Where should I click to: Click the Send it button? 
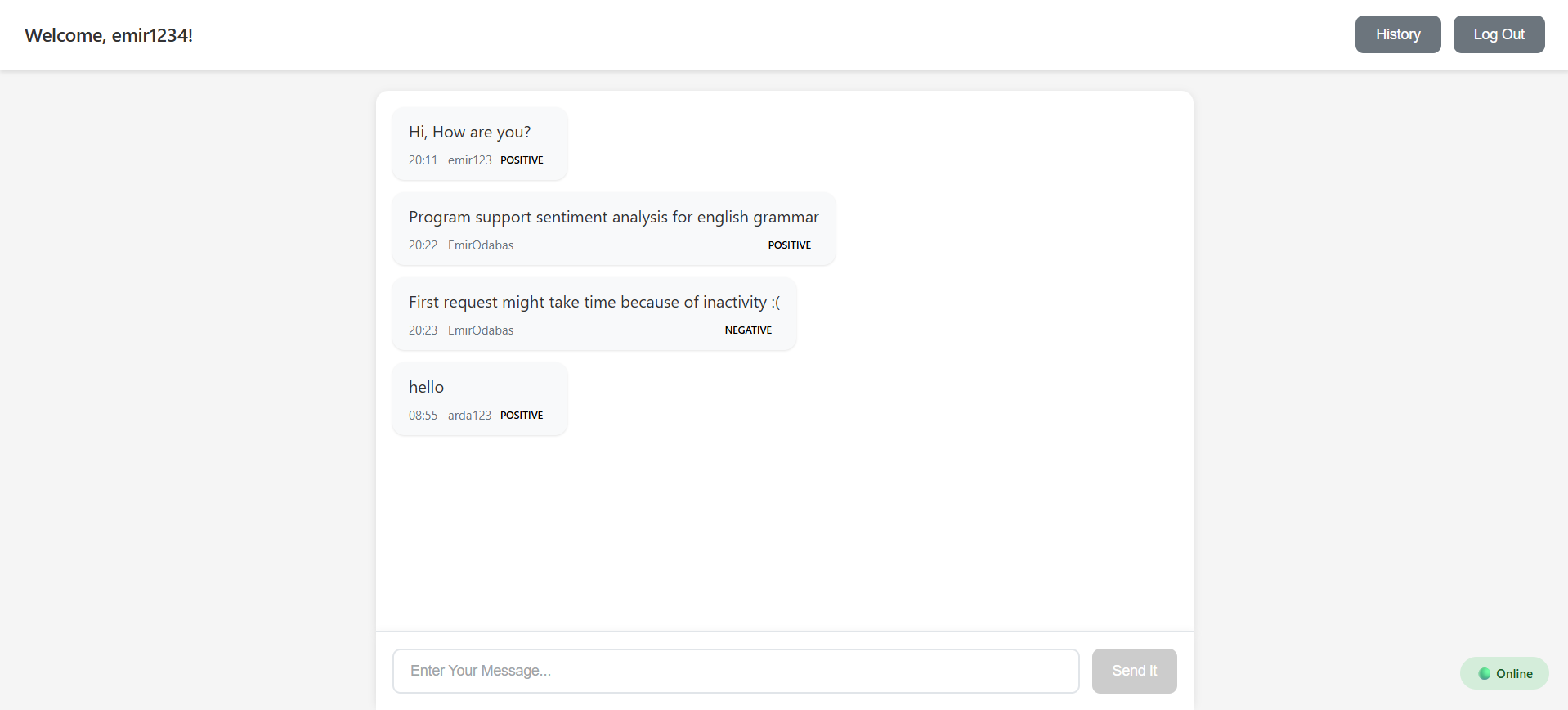pyautogui.click(x=1134, y=671)
